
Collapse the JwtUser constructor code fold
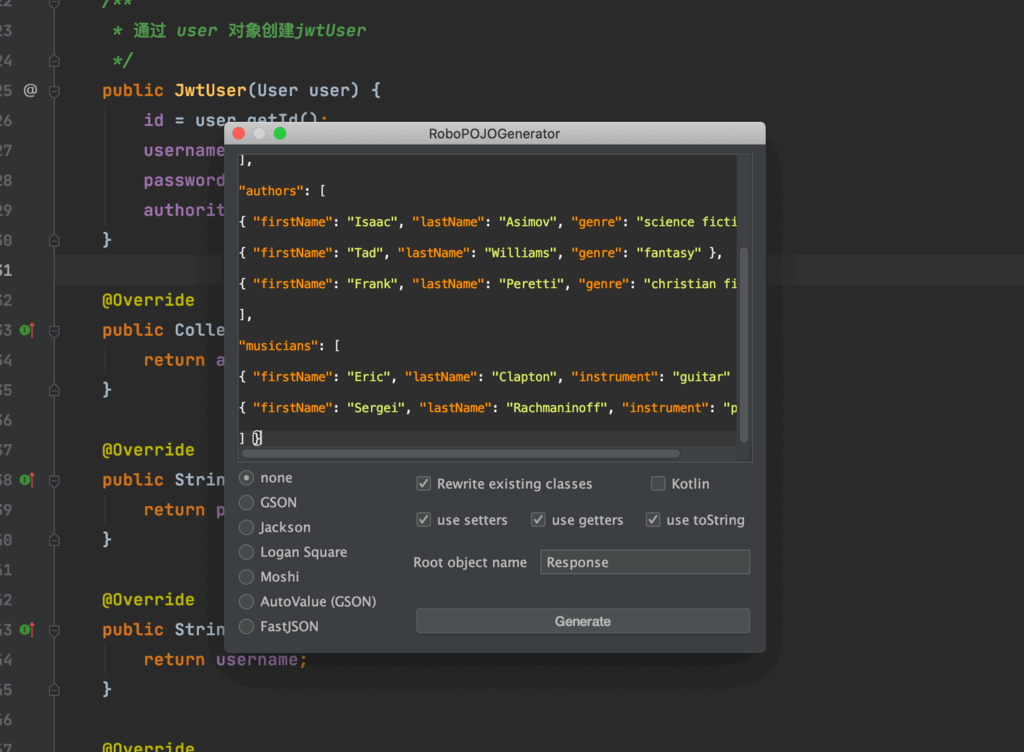54,91
